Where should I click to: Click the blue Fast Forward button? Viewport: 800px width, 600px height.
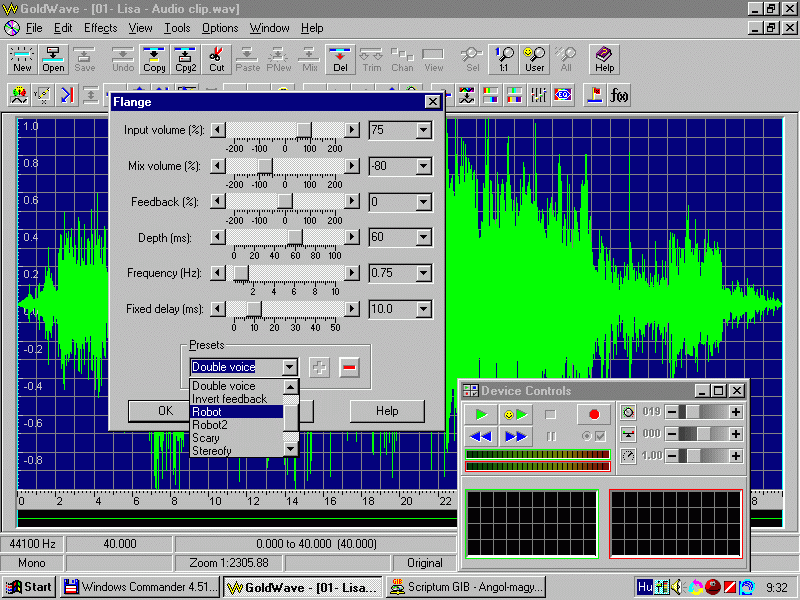pos(515,437)
